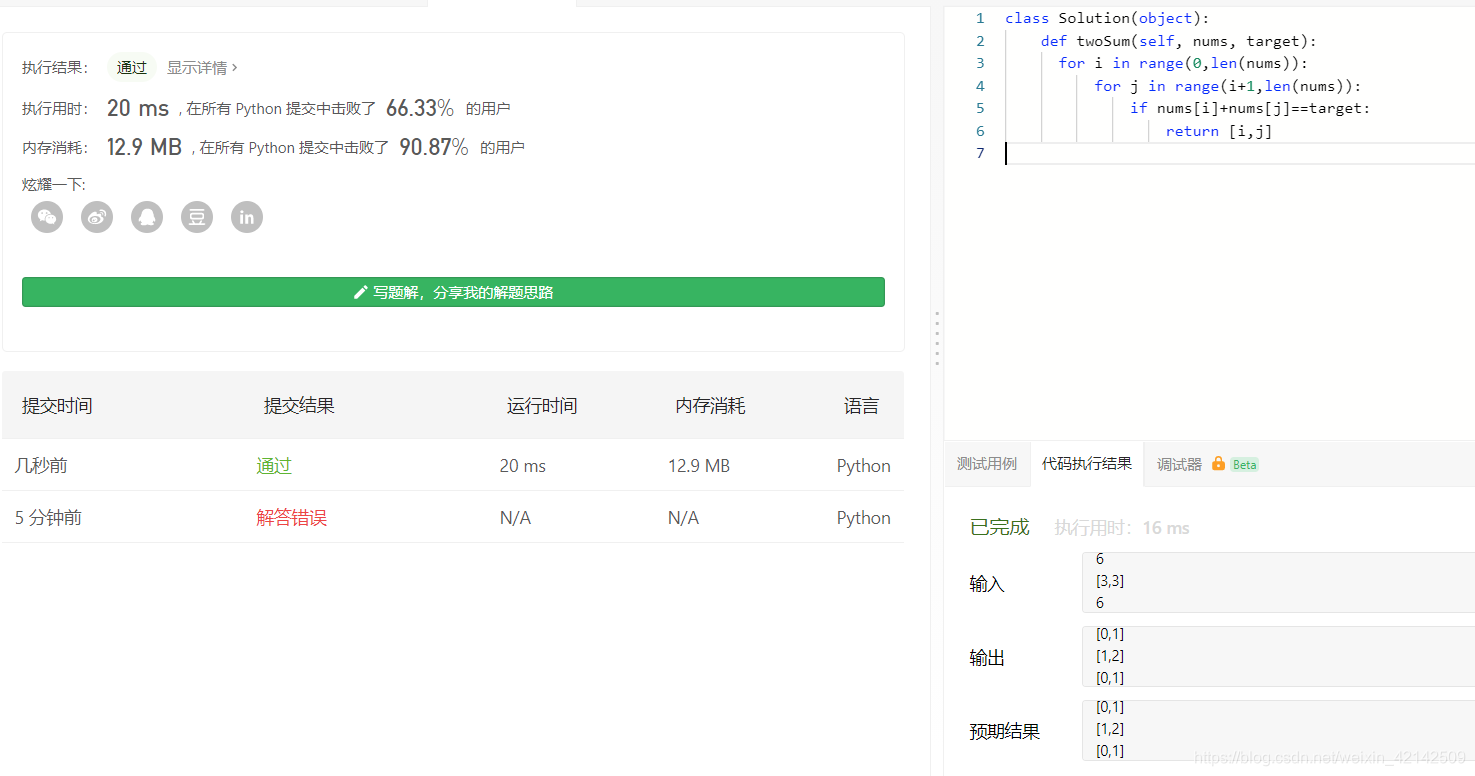Viewport: 1475px width, 776px height.
Task: Share result via LinkedIn icon
Action: (x=247, y=217)
